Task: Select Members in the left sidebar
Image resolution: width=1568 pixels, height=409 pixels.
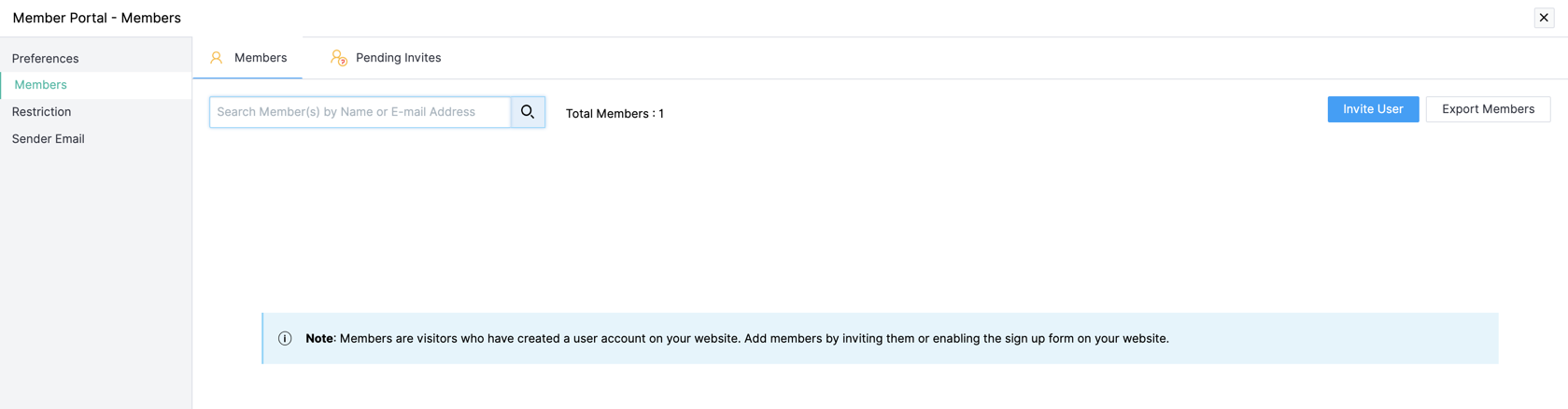Action: (x=41, y=85)
